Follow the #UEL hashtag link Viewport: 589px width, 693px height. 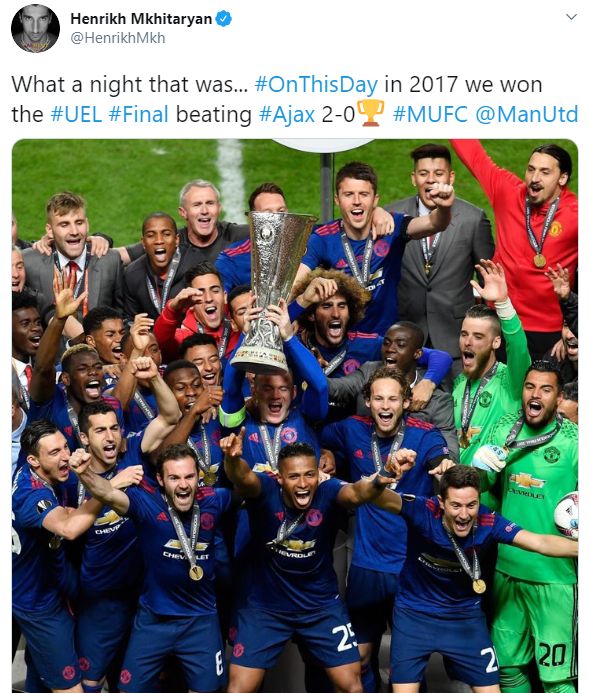point(76,114)
